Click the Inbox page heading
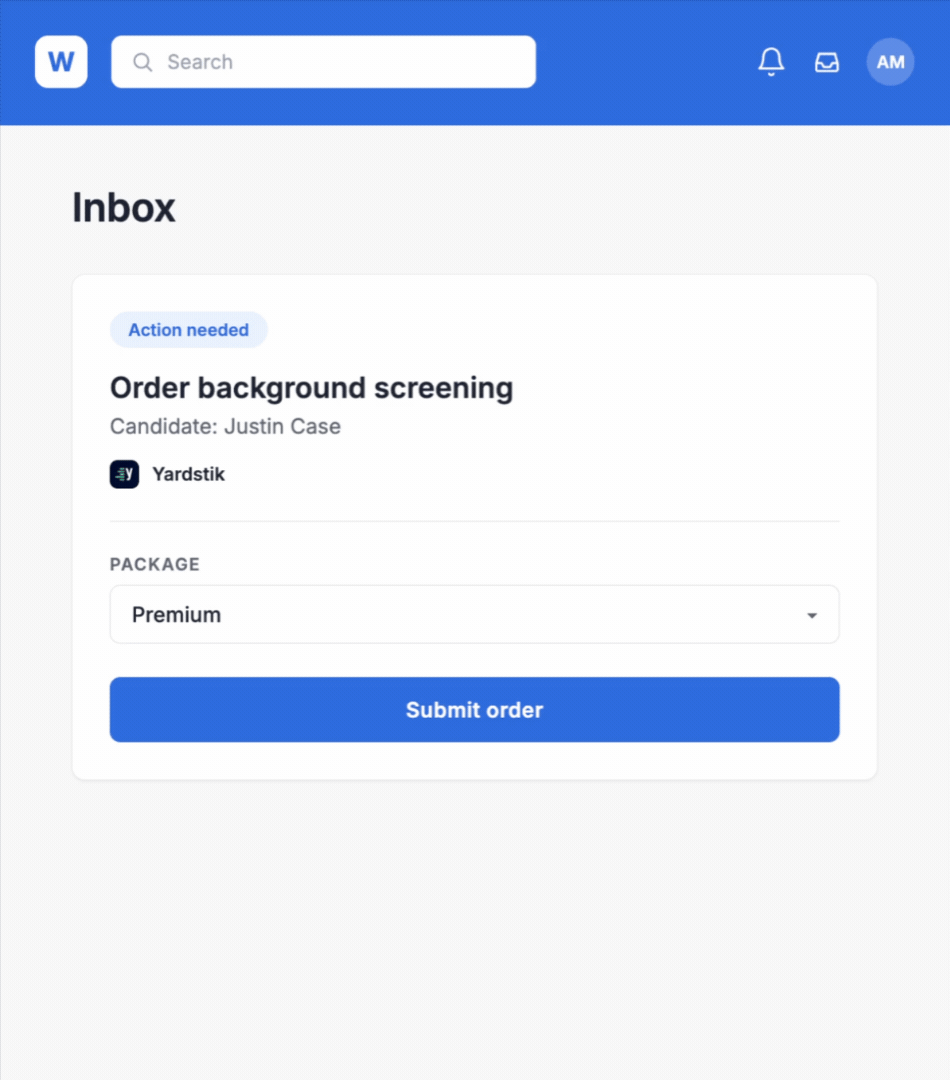This screenshot has width=950, height=1080. coord(124,207)
